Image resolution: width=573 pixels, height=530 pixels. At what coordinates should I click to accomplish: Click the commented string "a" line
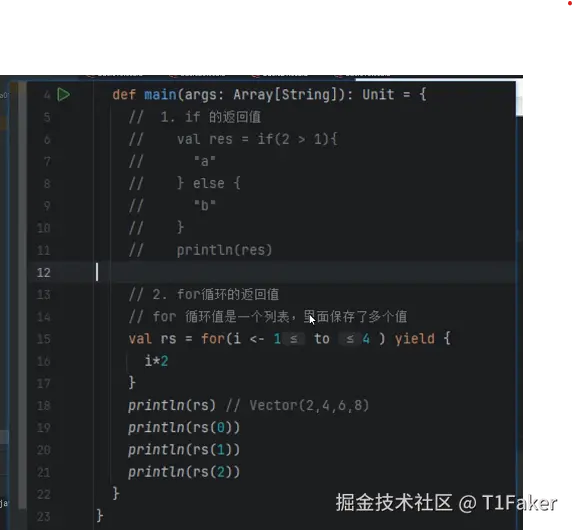coord(205,161)
